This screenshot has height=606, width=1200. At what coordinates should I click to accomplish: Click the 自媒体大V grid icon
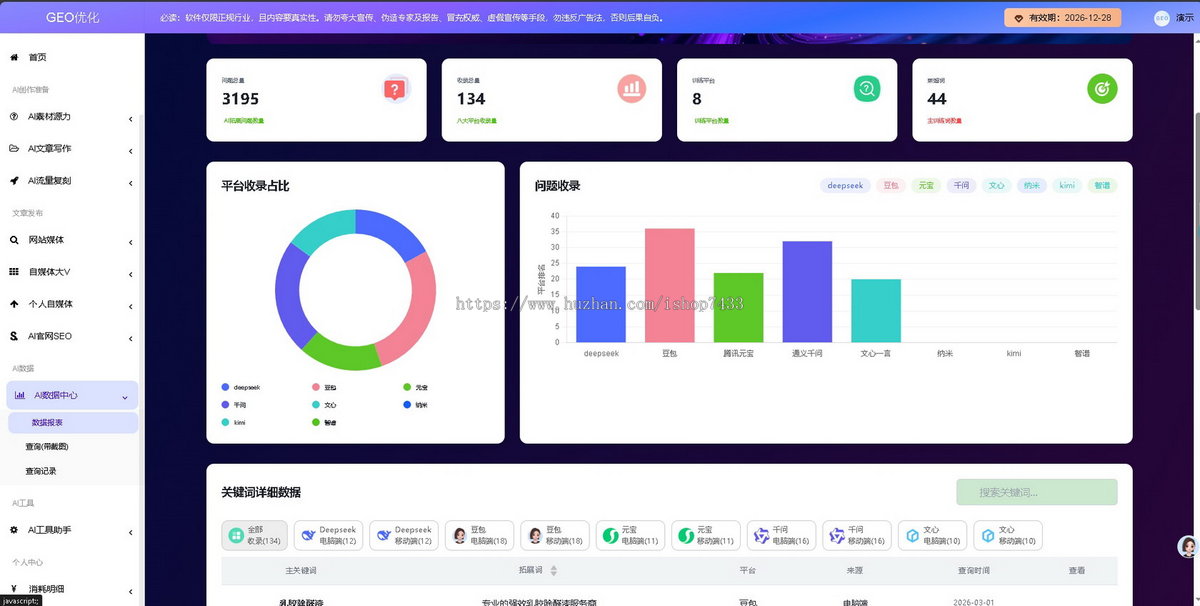[x=14, y=272]
